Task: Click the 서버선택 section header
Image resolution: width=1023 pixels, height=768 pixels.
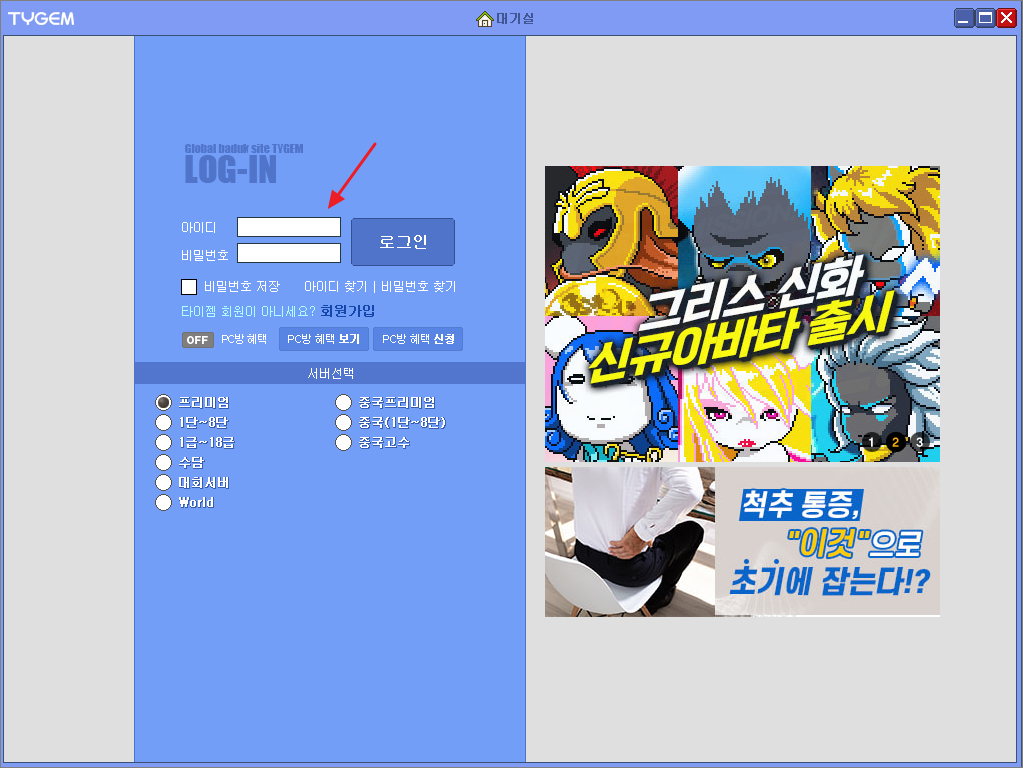Action: (330, 373)
